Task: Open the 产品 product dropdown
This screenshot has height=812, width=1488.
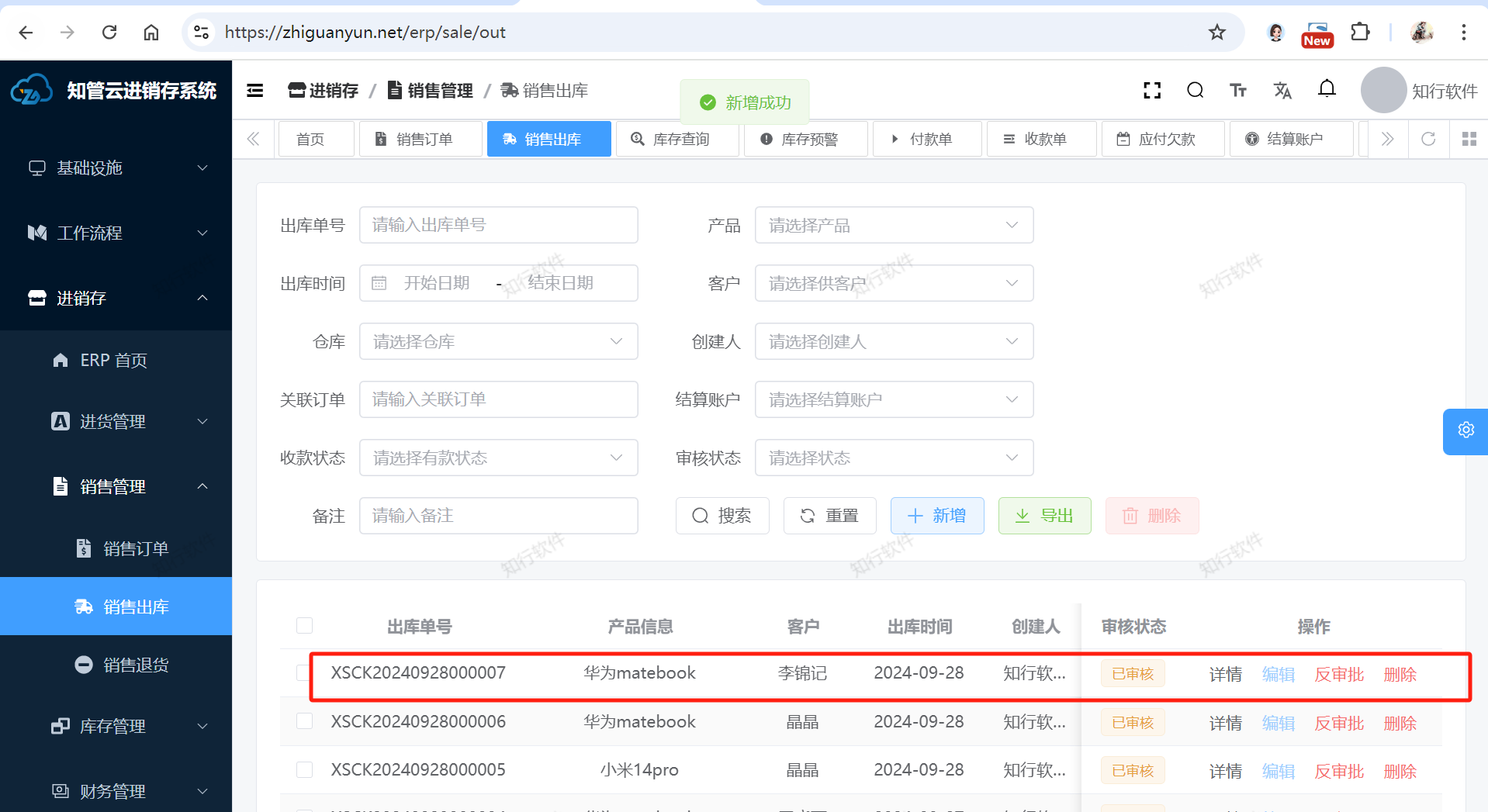Action: click(x=894, y=225)
